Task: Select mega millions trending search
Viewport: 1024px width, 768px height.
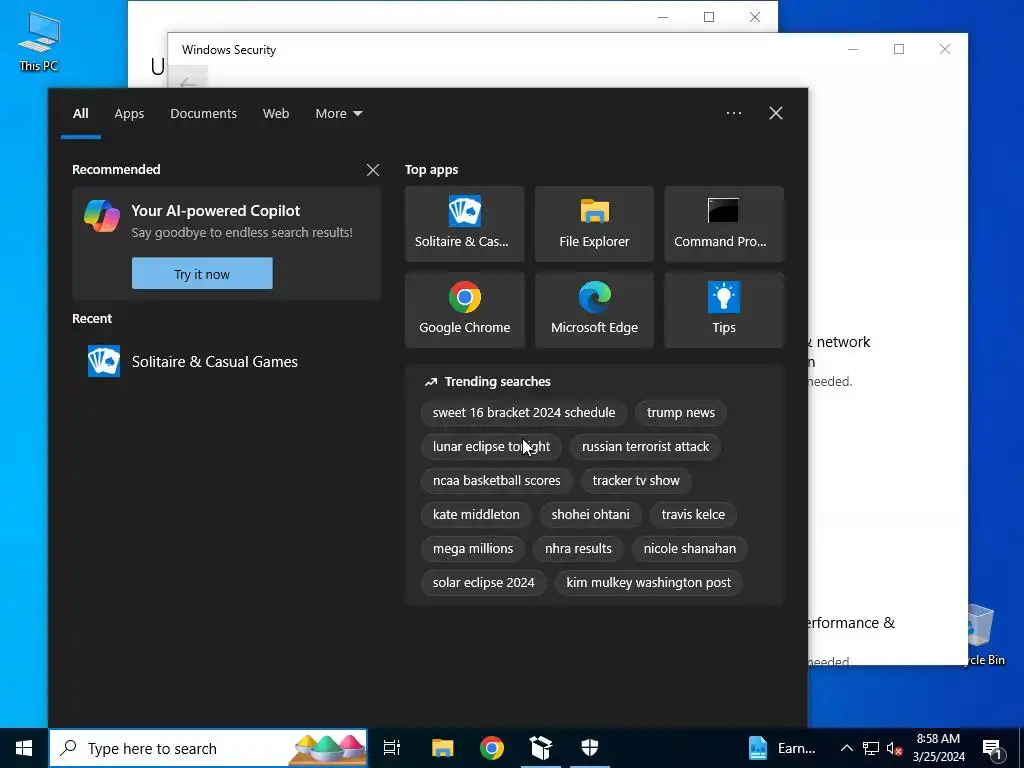Action: (x=473, y=549)
